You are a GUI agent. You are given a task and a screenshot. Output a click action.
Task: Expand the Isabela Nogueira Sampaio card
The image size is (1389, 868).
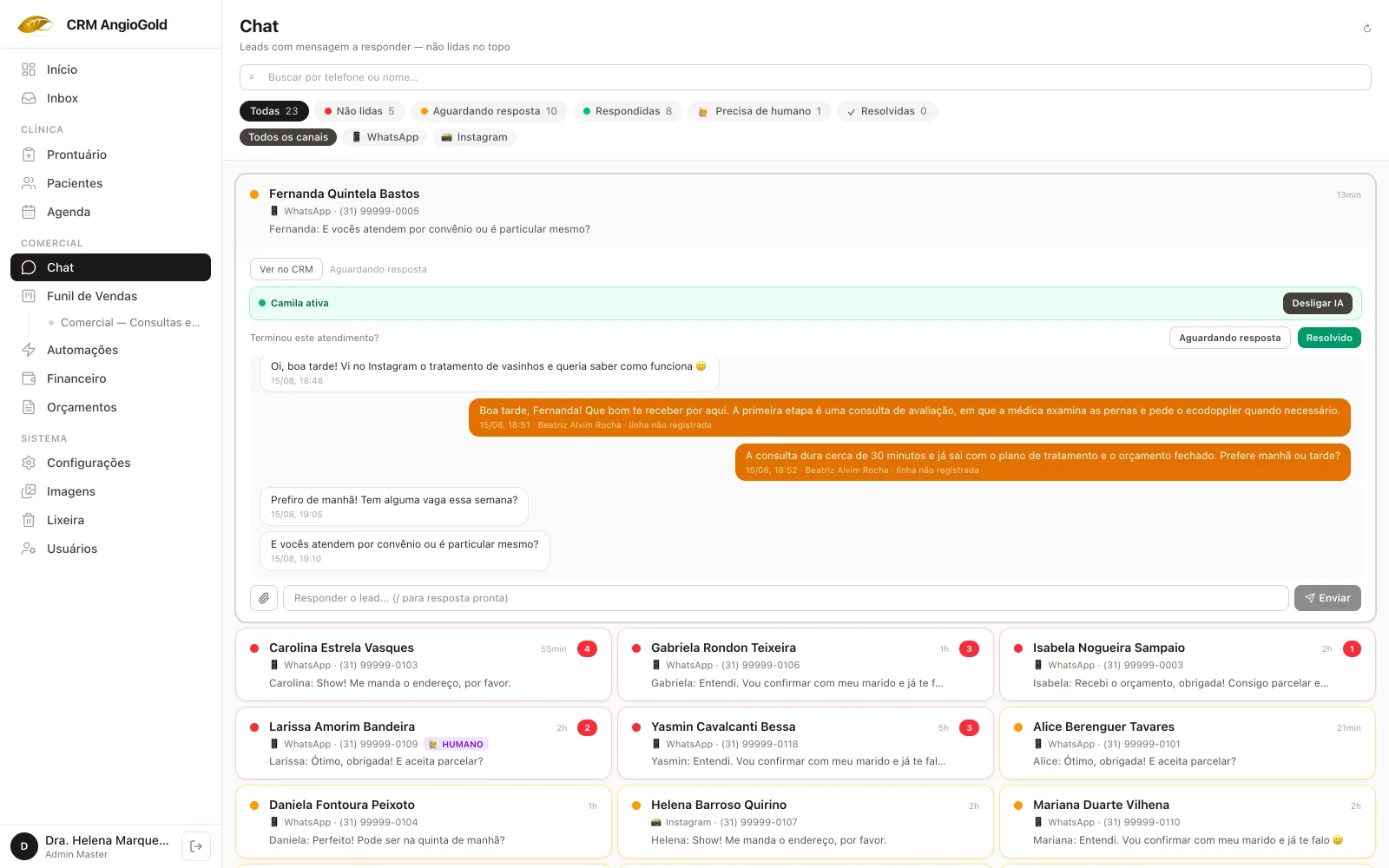1188,665
